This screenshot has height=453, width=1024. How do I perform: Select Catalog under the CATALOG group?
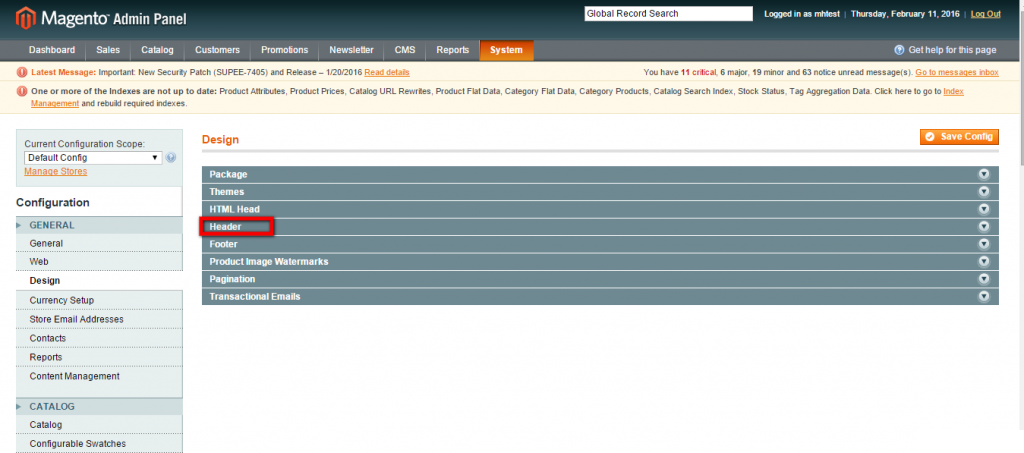(99, 425)
